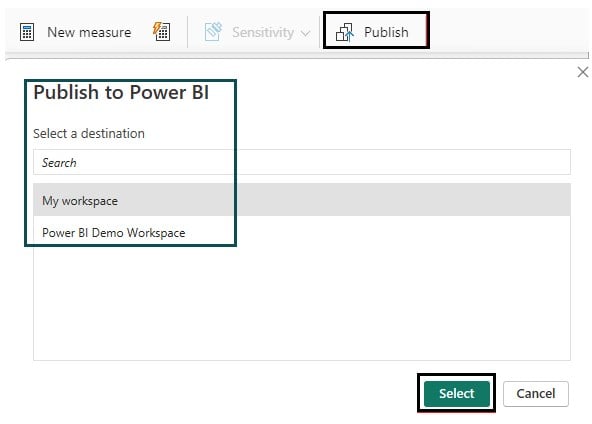Click the Publish button label
The image size is (592, 424).
[x=386, y=32]
